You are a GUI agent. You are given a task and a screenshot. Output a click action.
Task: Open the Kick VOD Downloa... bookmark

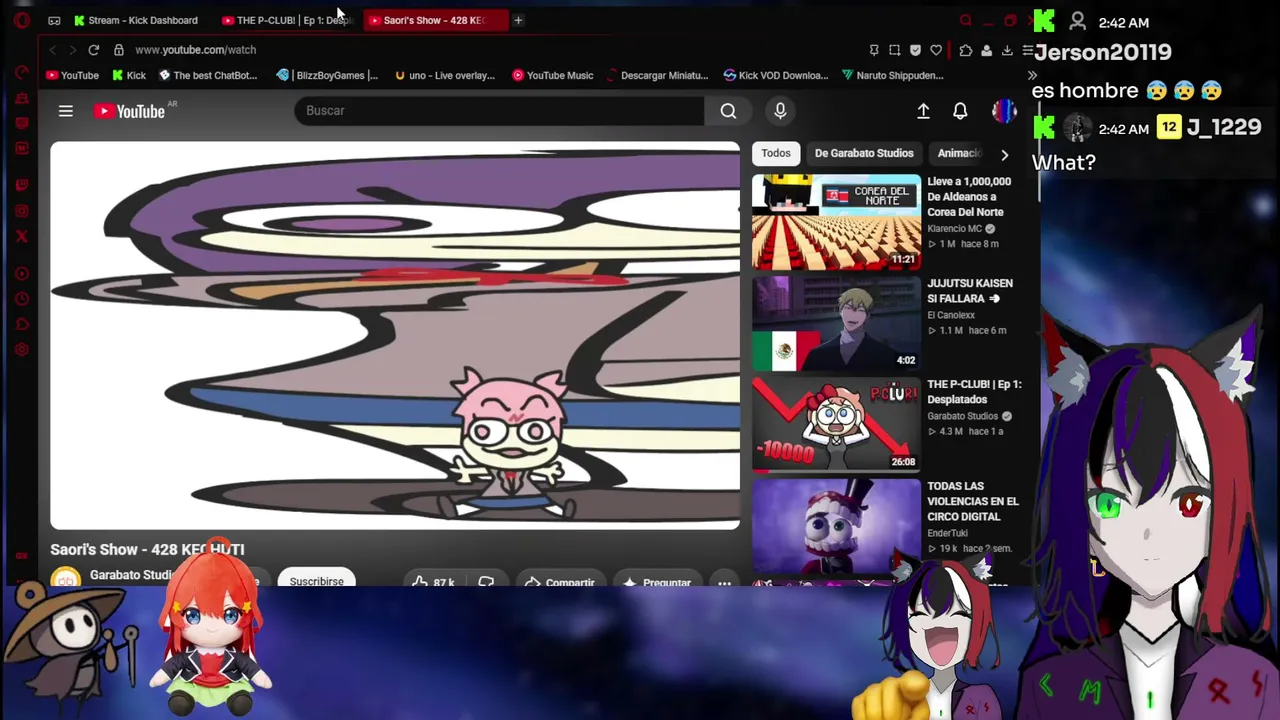pyautogui.click(x=776, y=75)
